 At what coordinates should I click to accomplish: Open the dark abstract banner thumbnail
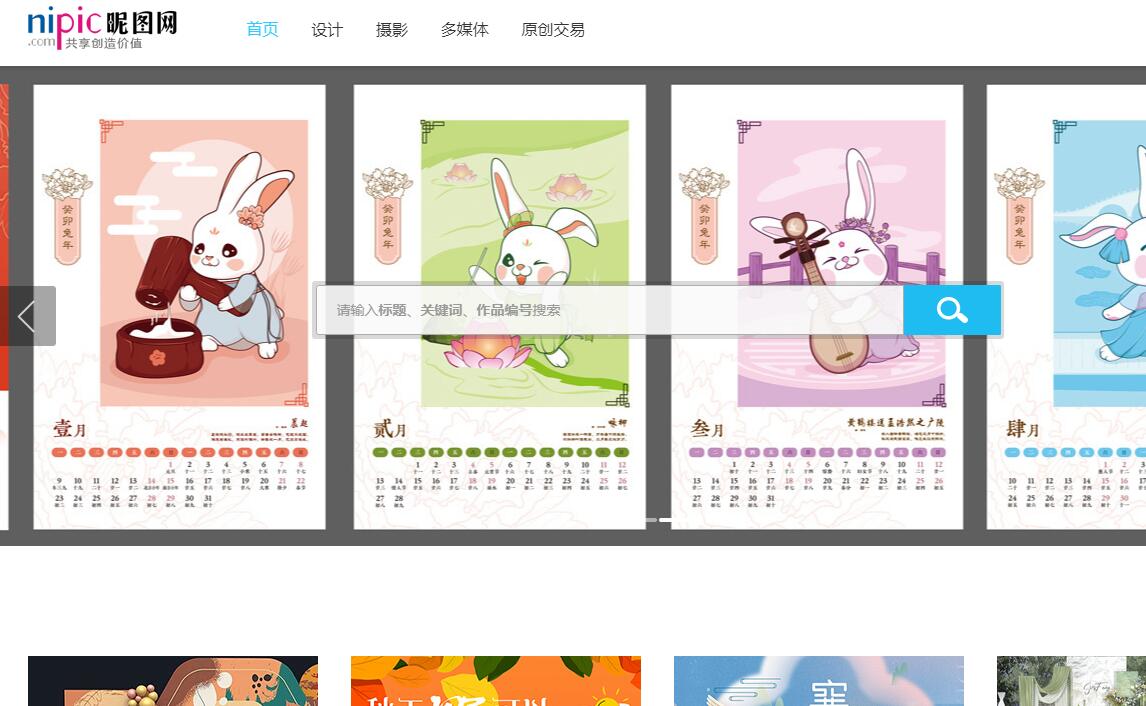pyautogui.click(x=173, y=681)
